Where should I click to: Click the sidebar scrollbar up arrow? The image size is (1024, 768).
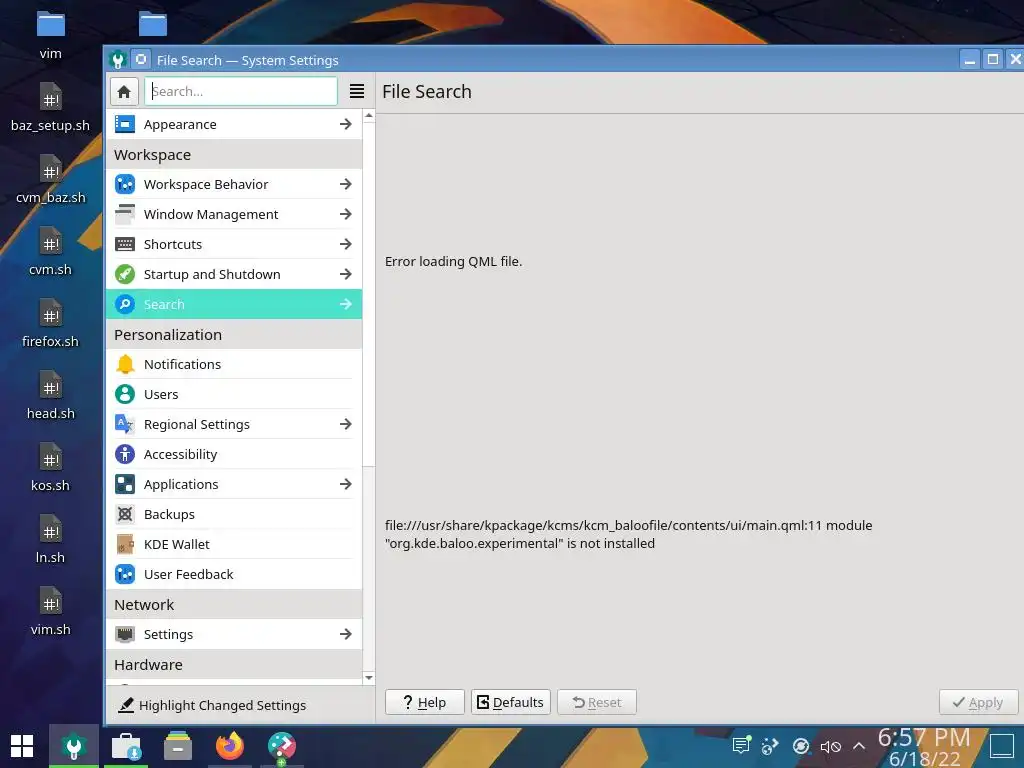[369, 116]
